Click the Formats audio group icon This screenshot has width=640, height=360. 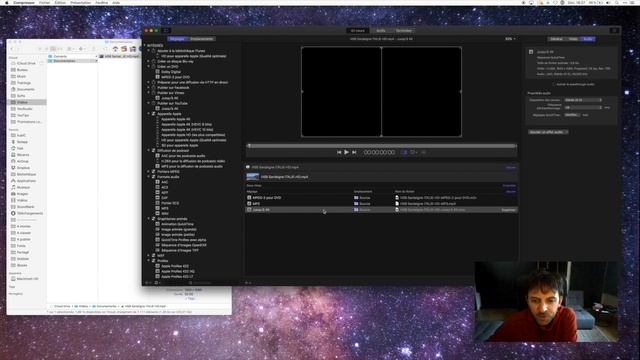point(153,177)
